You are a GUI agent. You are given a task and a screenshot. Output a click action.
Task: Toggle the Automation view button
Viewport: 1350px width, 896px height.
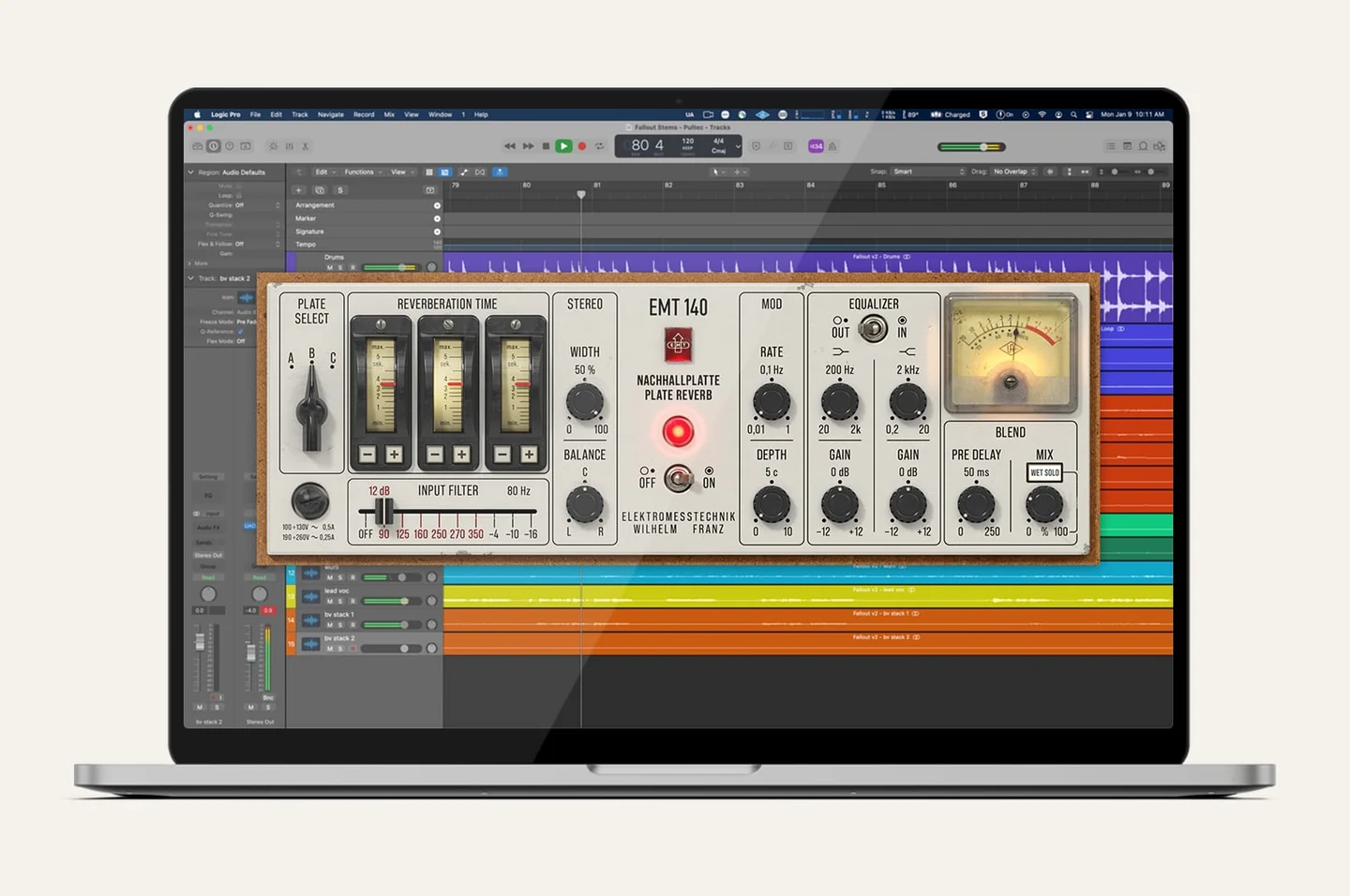(464, 172)
